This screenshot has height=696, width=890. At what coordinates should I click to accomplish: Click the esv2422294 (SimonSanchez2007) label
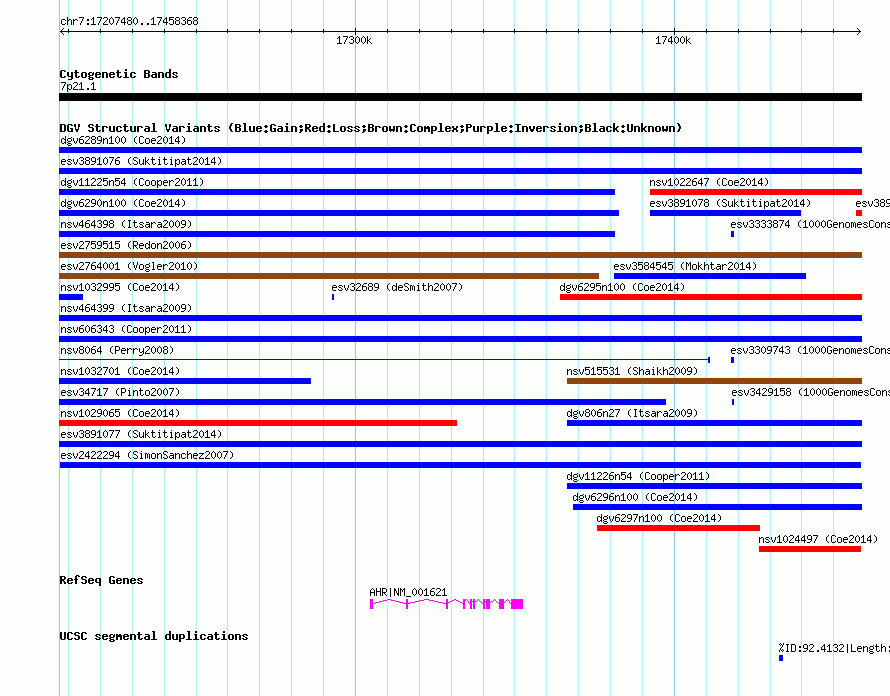tap(147, 455)
